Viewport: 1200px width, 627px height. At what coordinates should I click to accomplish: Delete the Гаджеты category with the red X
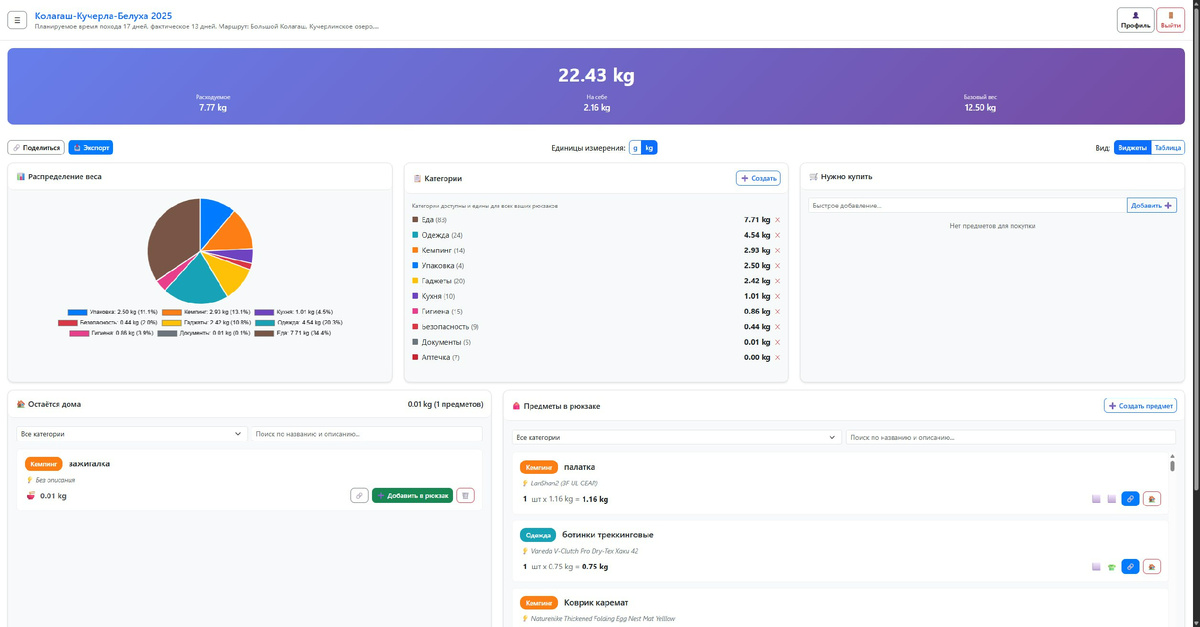point(777,281)
